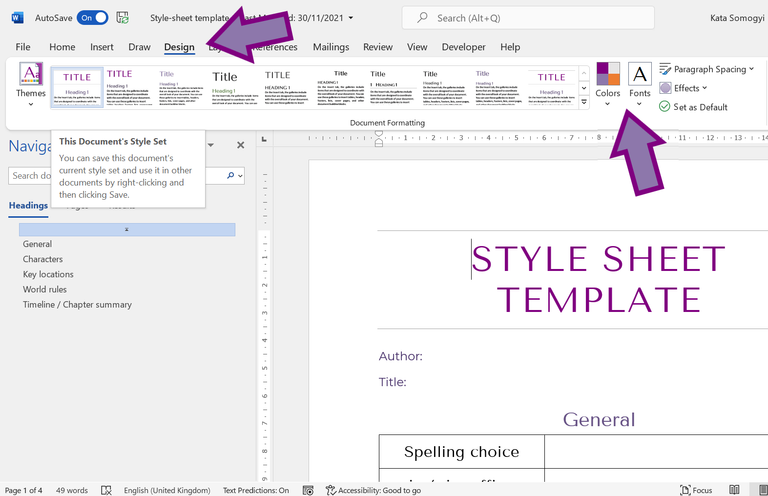Toggle the AutoSave switch
The width and height of the screenshot is (768, 496).
pos(93,18)
